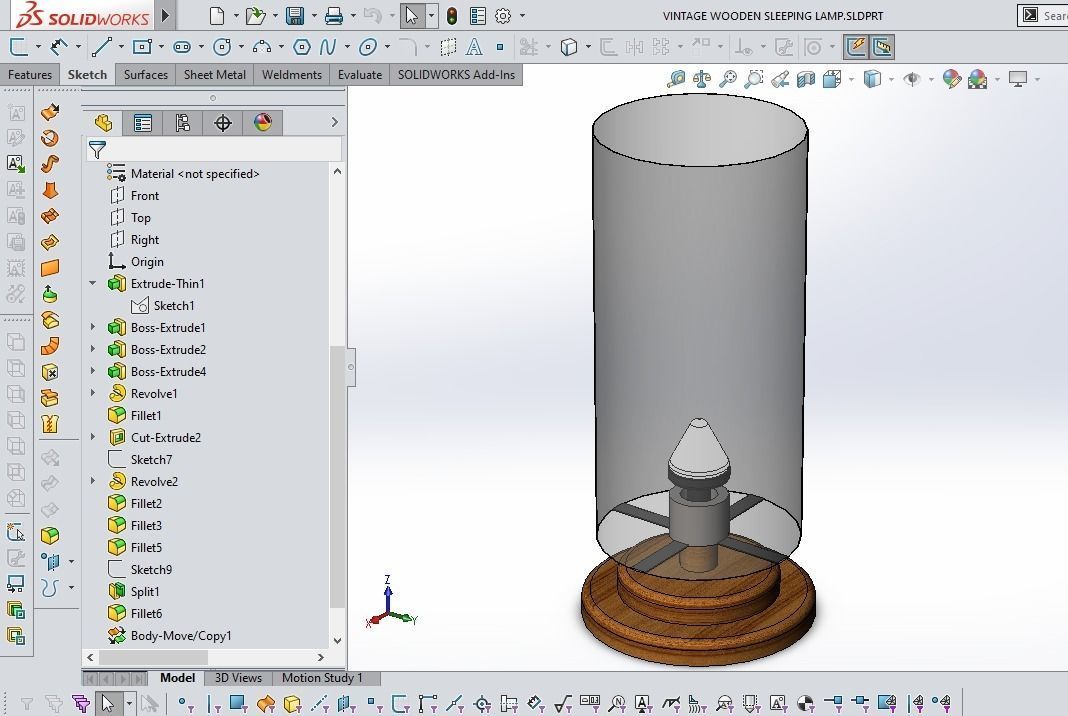Expand the Boss-Extrude2 feature

[x=93, y=349]
